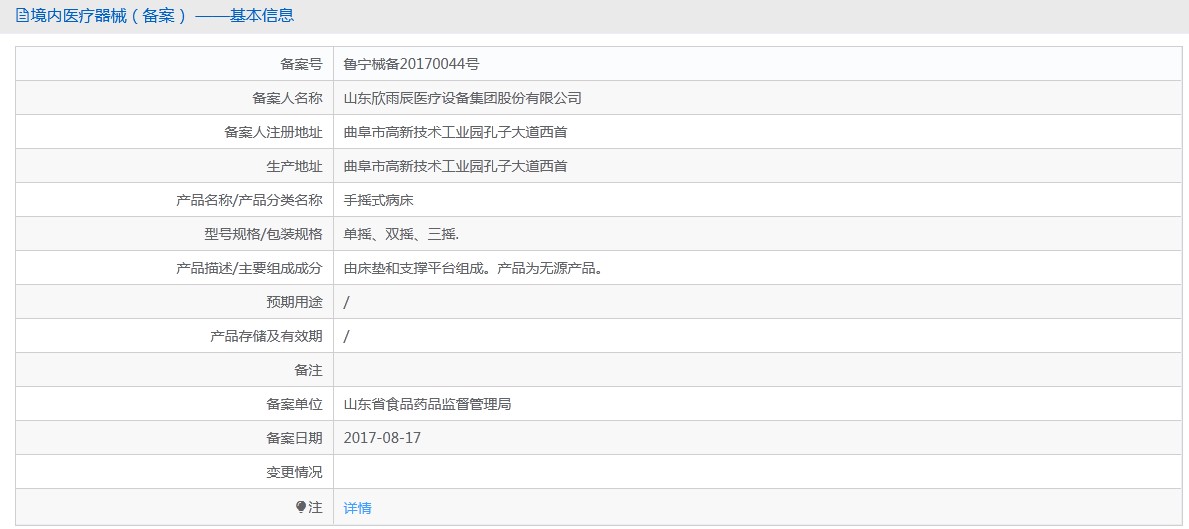Select the value 单摇、双摇、三摇.

tap(401, 234)
